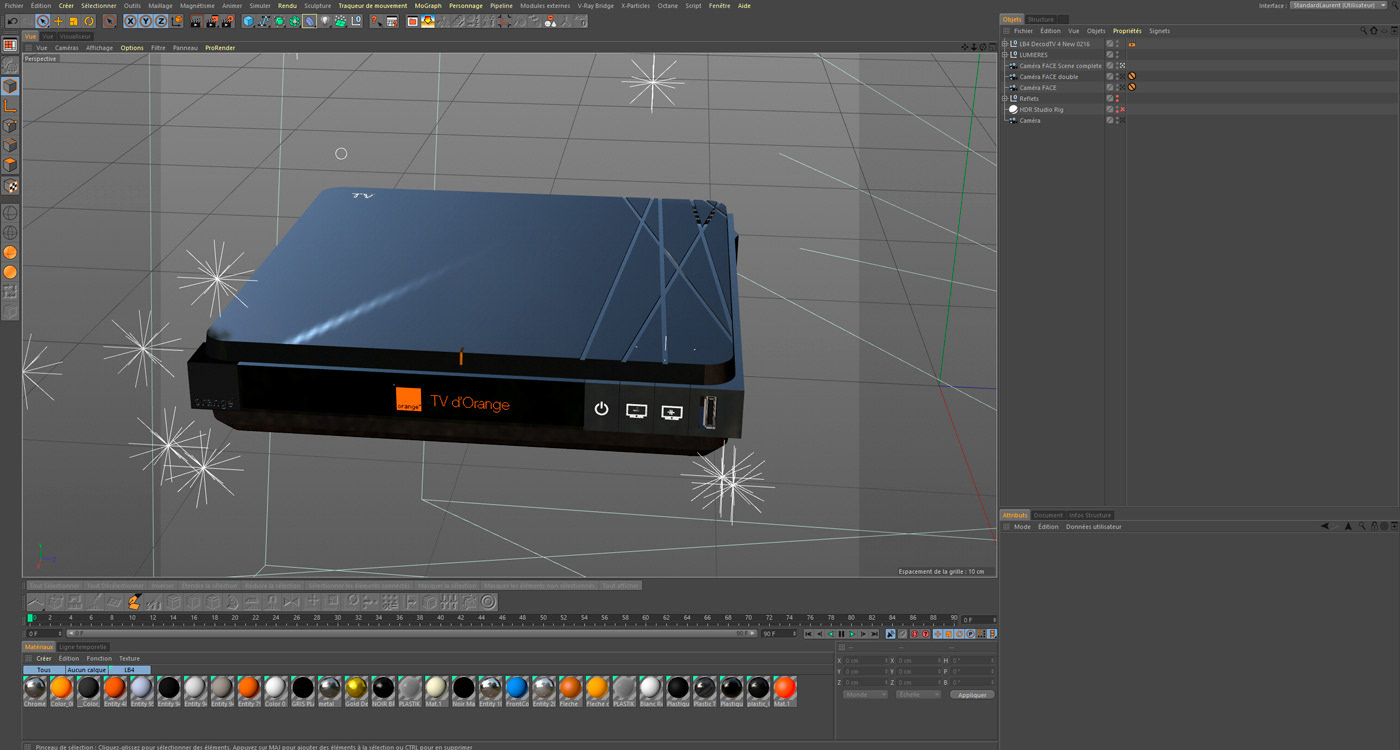The image size is (1400, 750).
Task: Select the Model mode cube icon
Action: click(x=10, y=87)
